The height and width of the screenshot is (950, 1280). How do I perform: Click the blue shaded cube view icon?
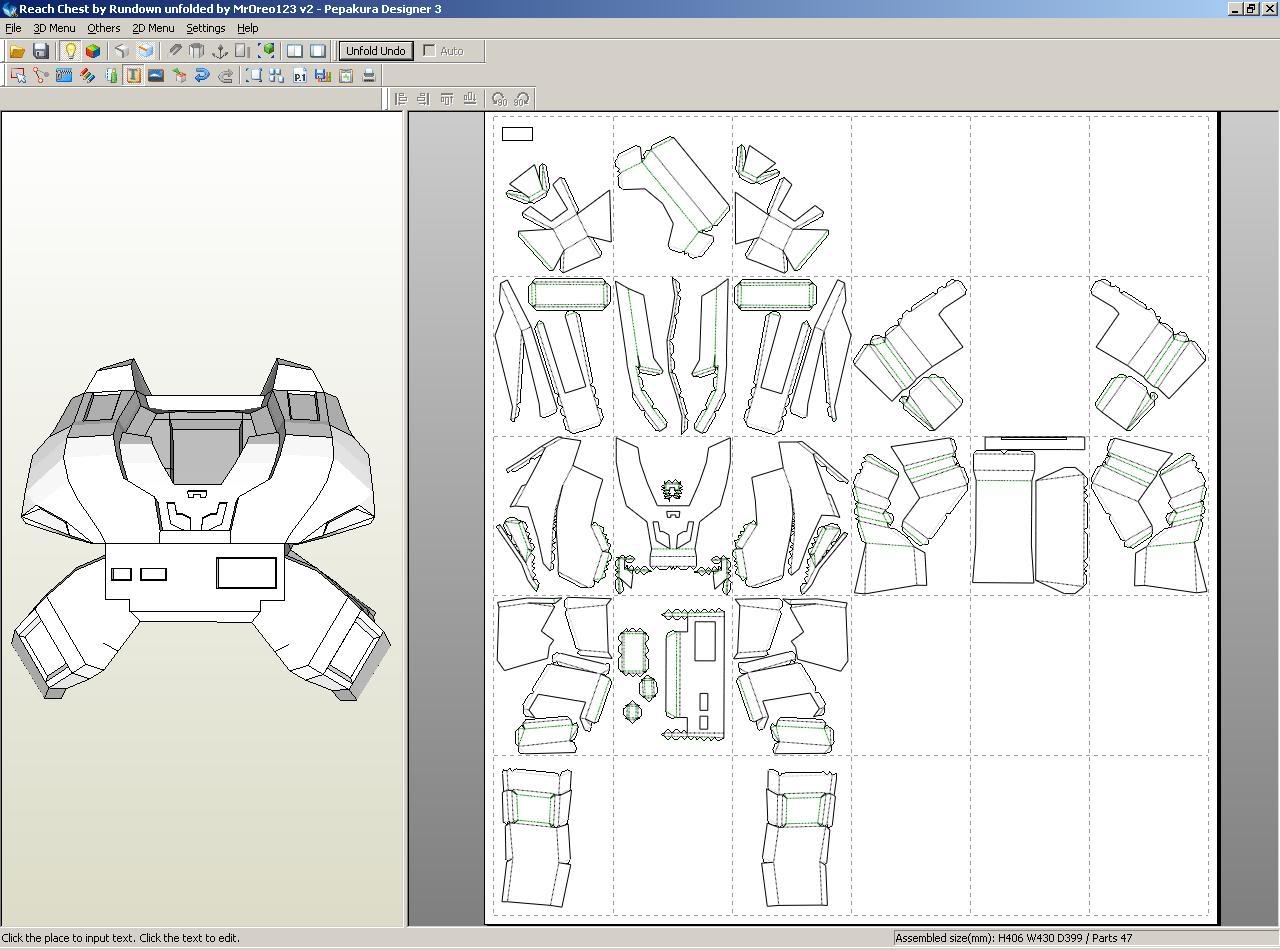point(145,51)
